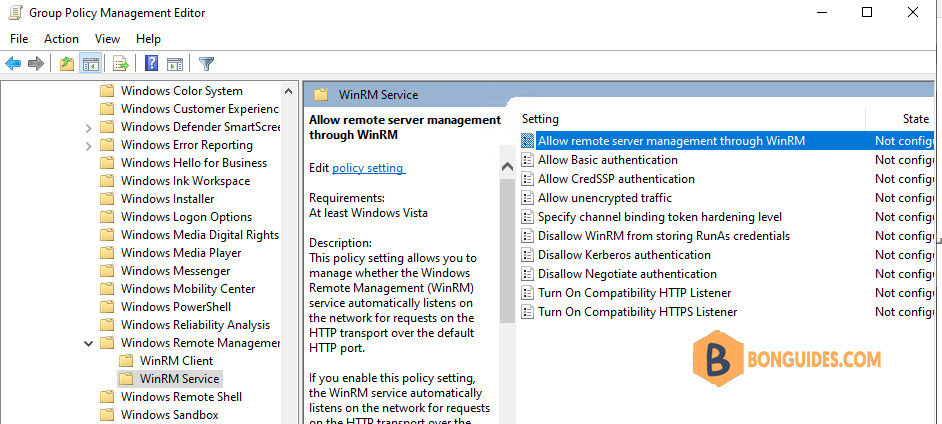942x424 pixels.
Task: Select the Windows Hello for Business node
Action: pos(194,163)
